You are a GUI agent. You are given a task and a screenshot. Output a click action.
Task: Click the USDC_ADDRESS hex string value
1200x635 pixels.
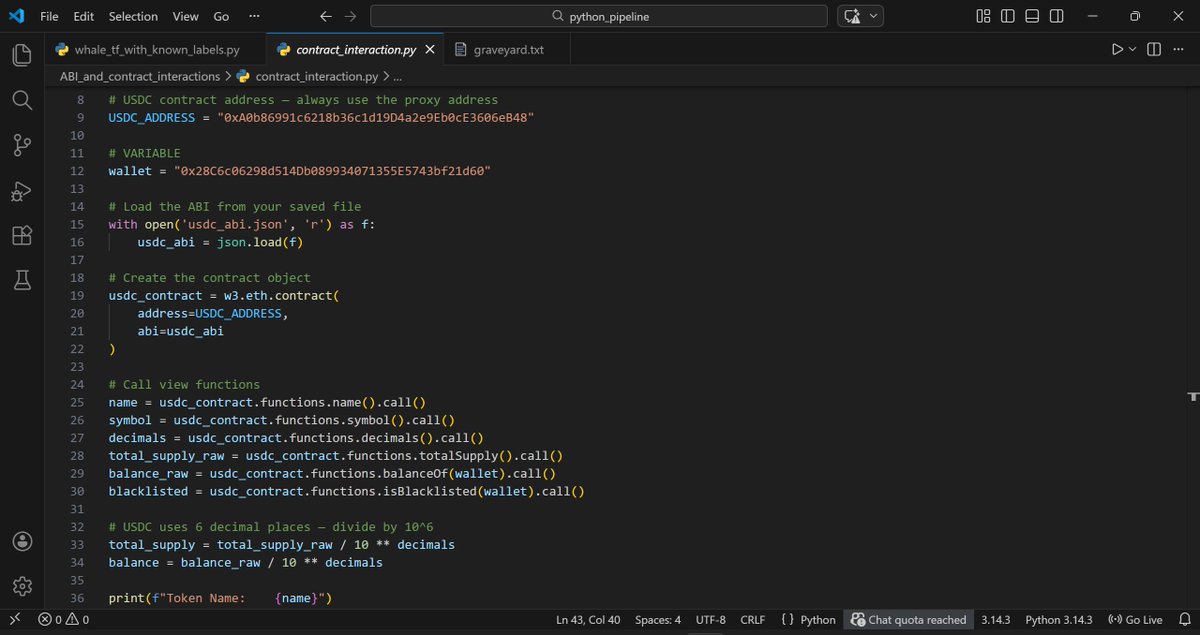point(375,118)
